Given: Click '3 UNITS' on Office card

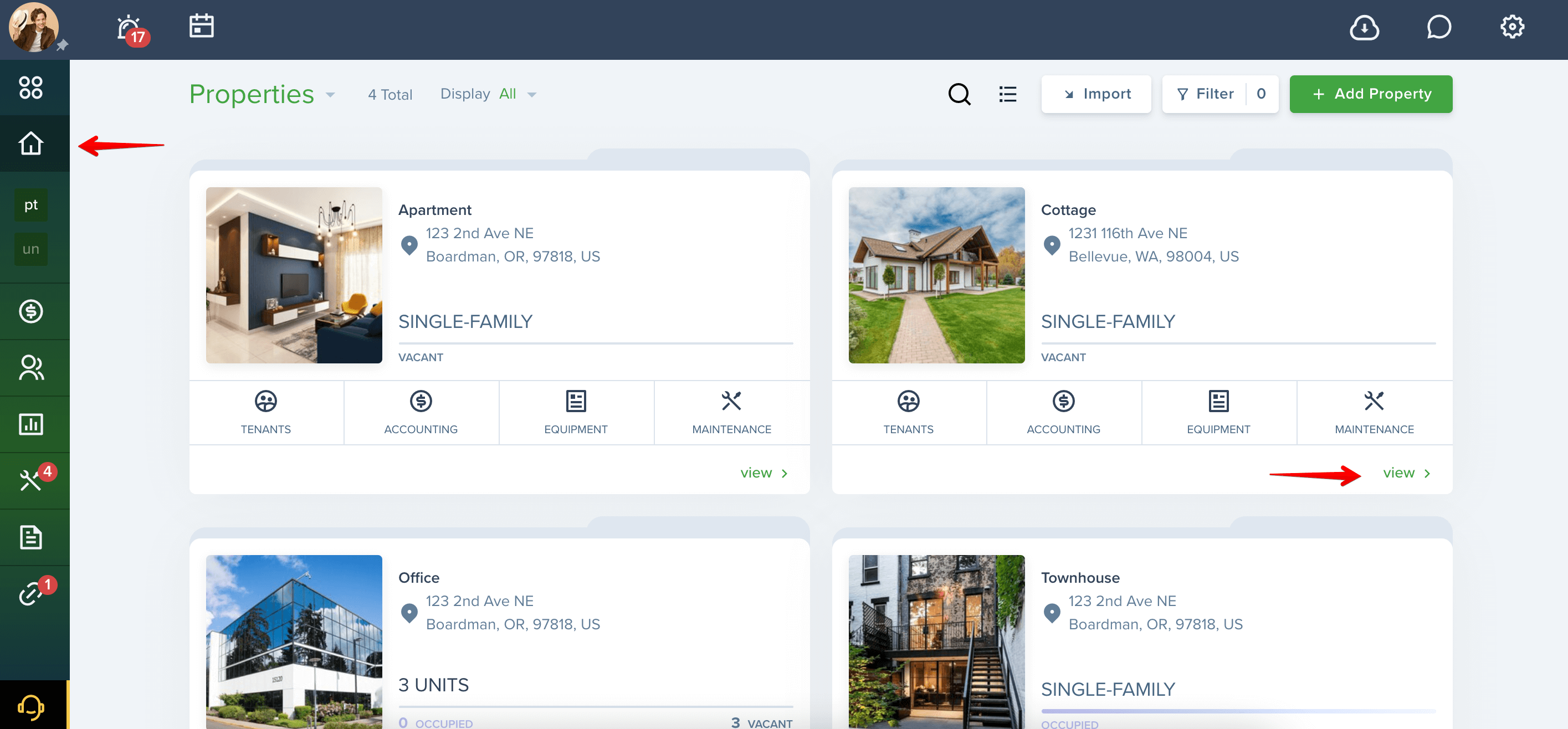Looking at the screenshot, I should [x=433, y=685].
